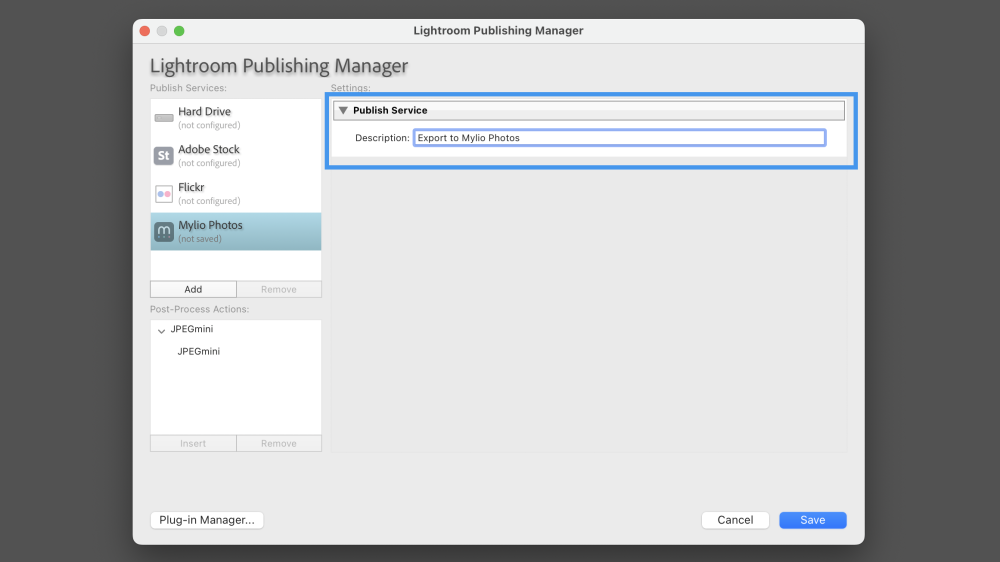The width and height of the screenshot is (1000, 562).
Task: Click the Publish Service section header
Action: (589, 110)
